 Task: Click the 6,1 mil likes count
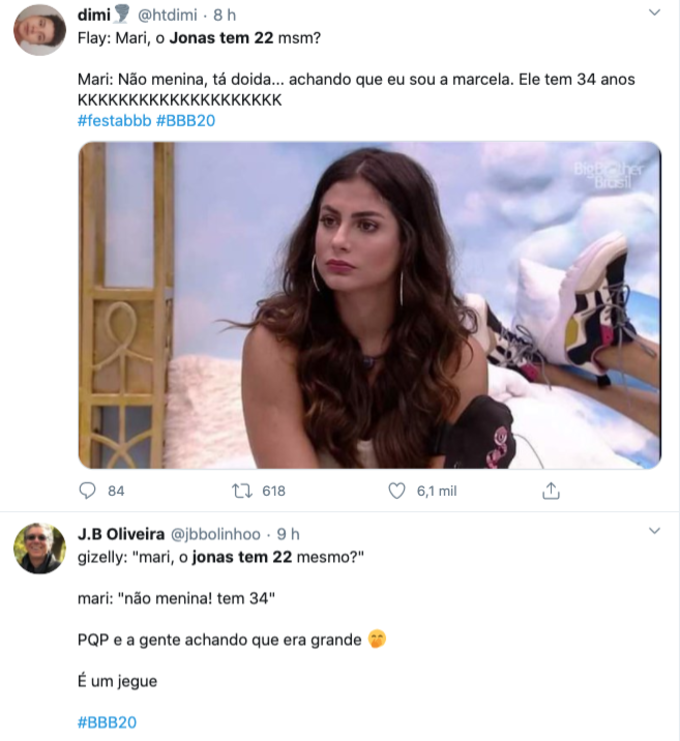(x=435, y=491)
